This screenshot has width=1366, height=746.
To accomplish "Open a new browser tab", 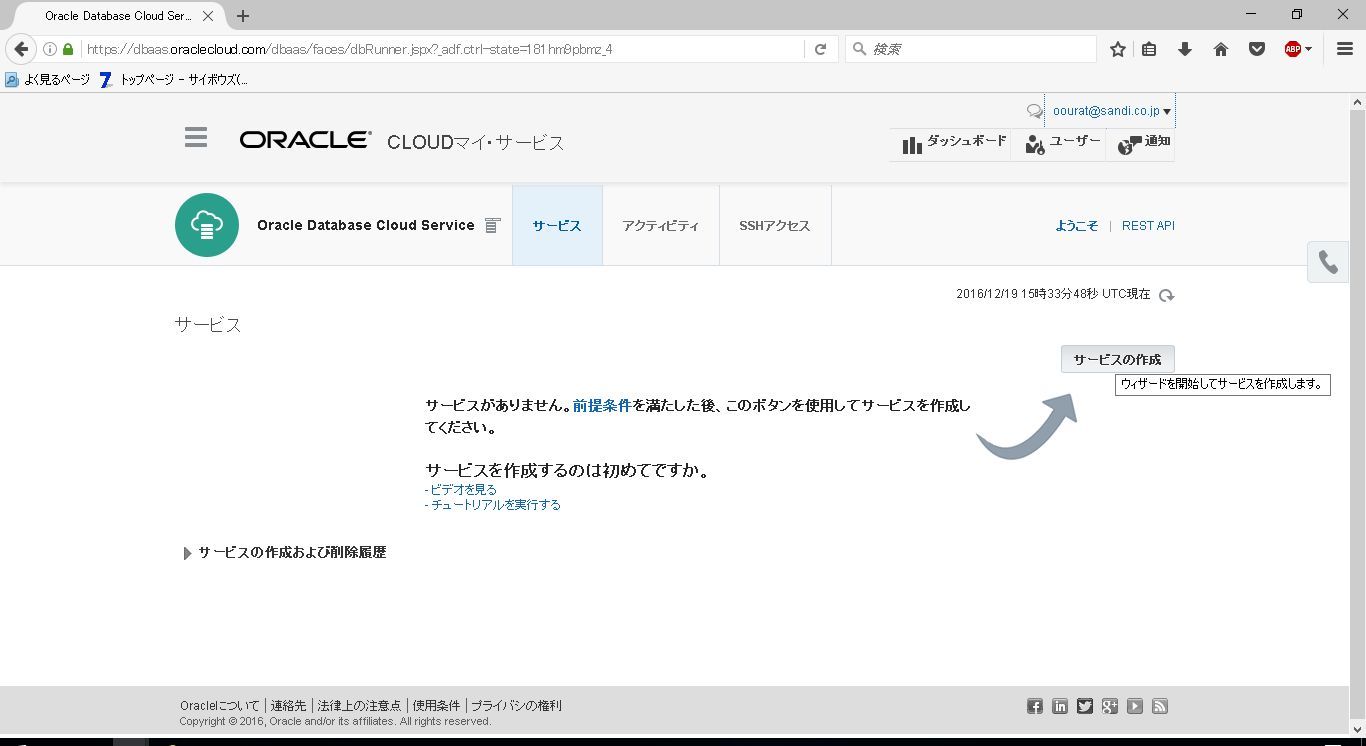I will tap(243, 16).
